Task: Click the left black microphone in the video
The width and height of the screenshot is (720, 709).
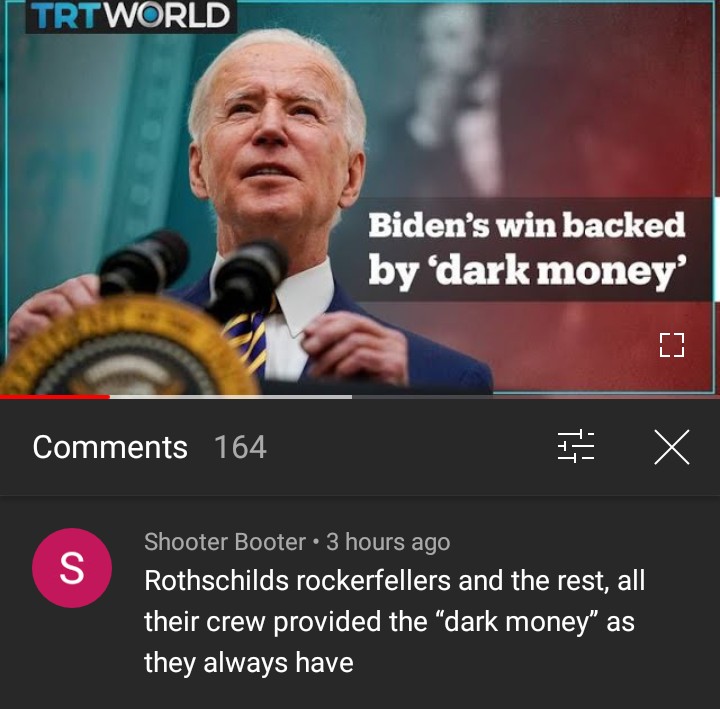Action: 142,264
